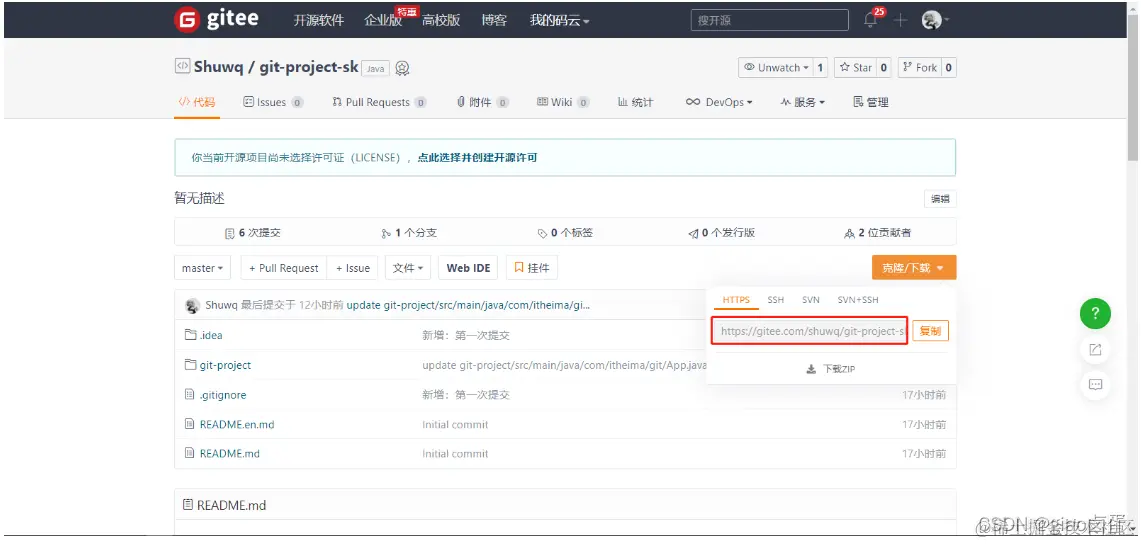Click the 挂件 widget button

(532, 268)
